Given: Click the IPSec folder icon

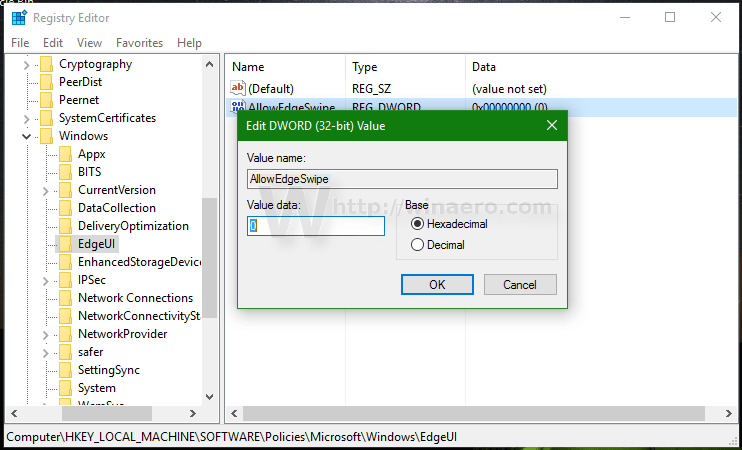Looking at the screenshot, I should point(65,280).
